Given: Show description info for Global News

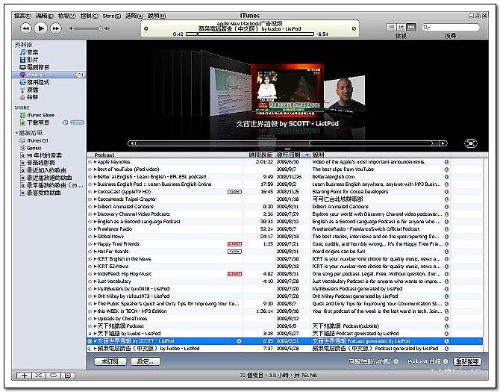Looking at the screenshot, I should pyautogui.click(x=446, y=236).
